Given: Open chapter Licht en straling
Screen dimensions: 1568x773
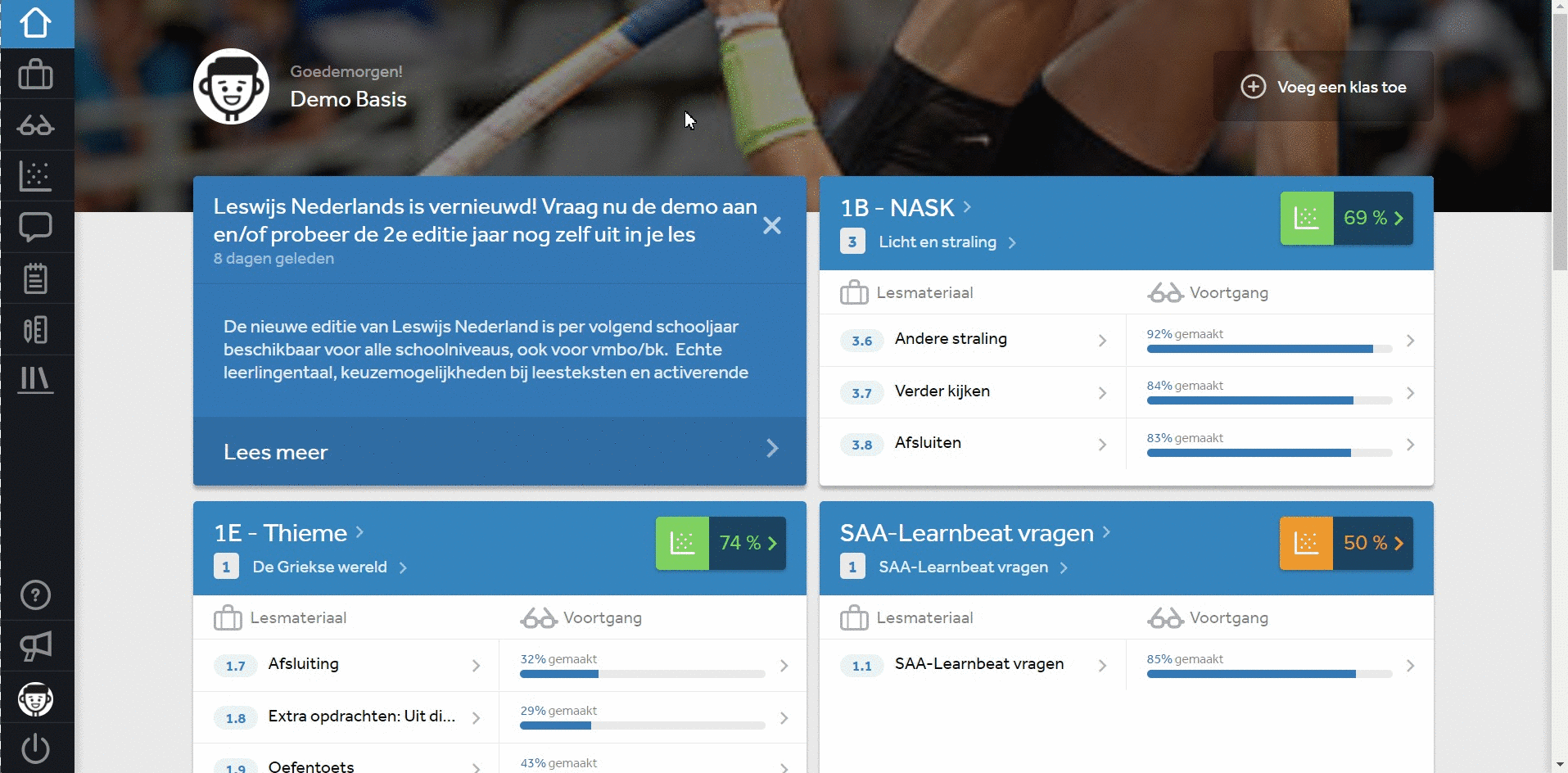Looking at the screenshot, I should (938, 242).
